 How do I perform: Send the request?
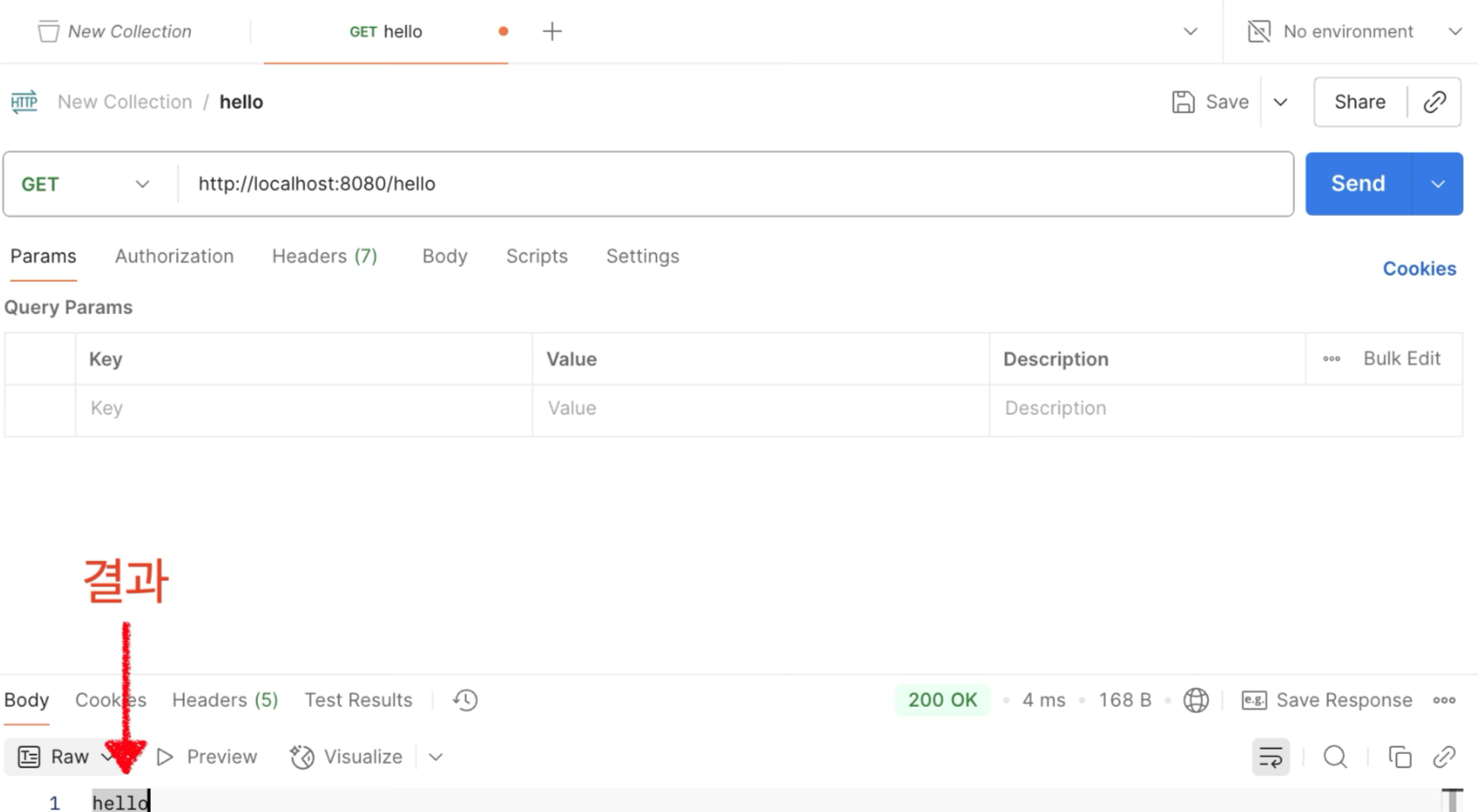point(1358,184)
